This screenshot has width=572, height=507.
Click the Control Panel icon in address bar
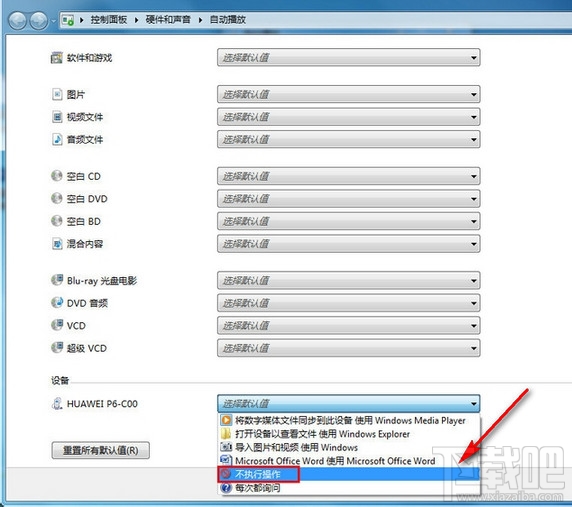pyautogui.click(x=68, y=20)
